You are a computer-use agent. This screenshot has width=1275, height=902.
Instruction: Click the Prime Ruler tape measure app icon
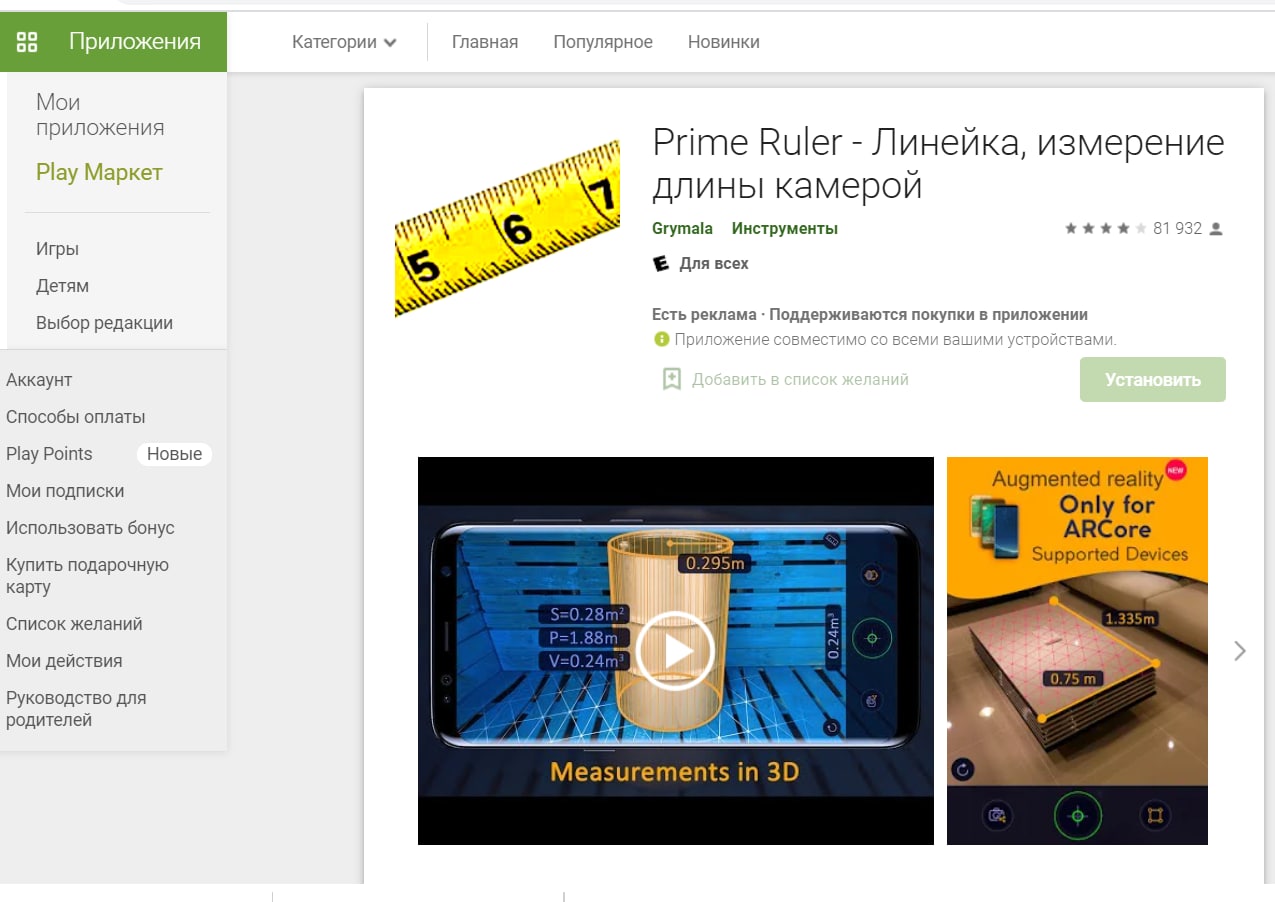pyautogui.click(x=507, y=229)
